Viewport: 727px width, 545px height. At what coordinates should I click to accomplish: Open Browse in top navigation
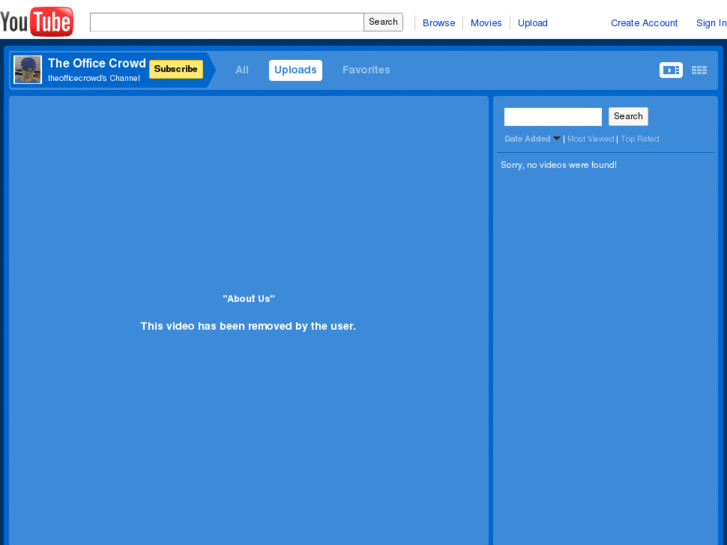point(439,23)
